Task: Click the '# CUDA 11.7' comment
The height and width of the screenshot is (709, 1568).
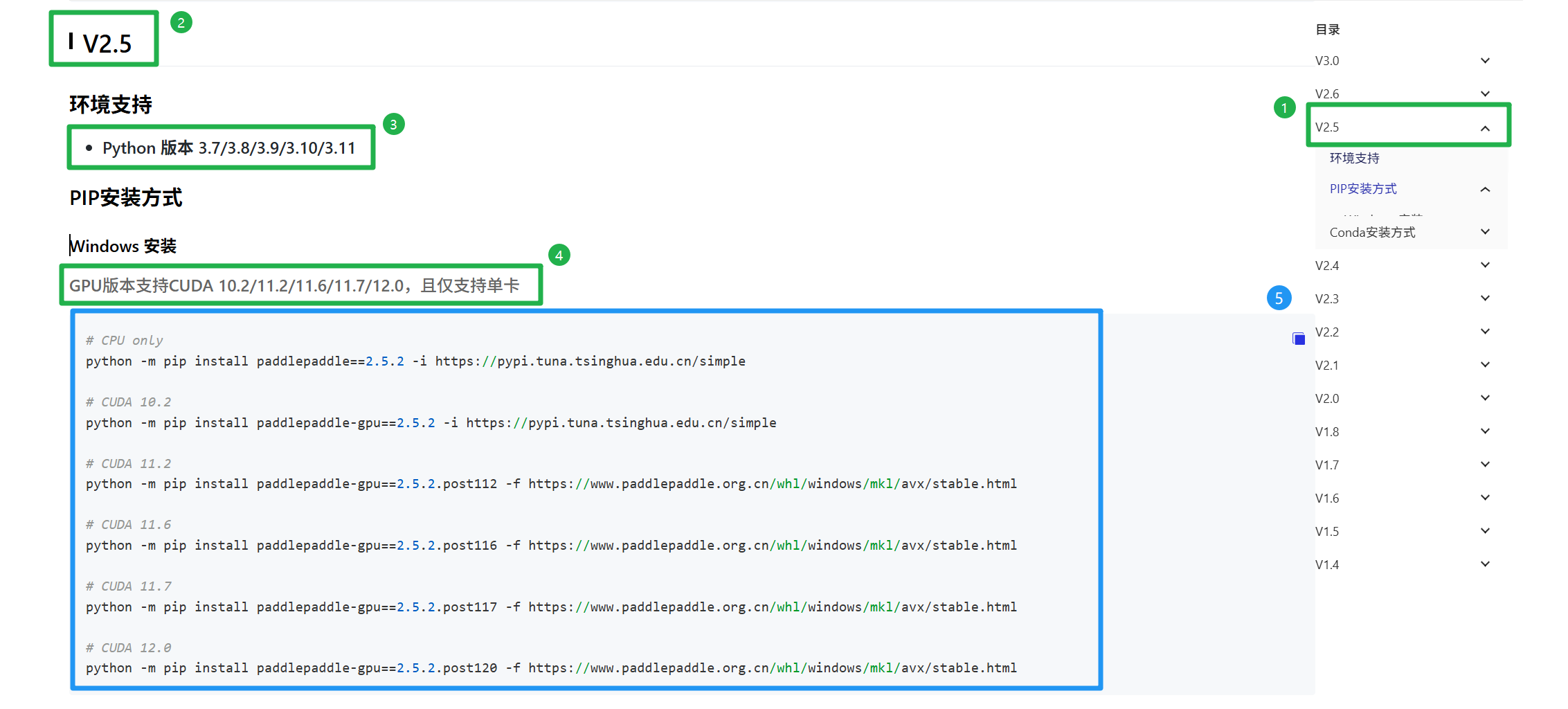Action: (x=128, y=586)
